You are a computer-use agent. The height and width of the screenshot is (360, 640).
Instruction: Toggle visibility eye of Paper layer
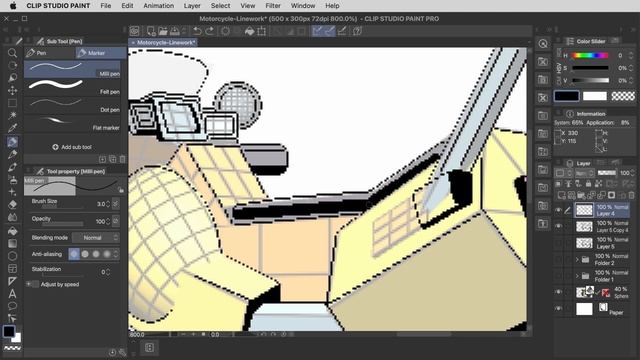[558, 309]
